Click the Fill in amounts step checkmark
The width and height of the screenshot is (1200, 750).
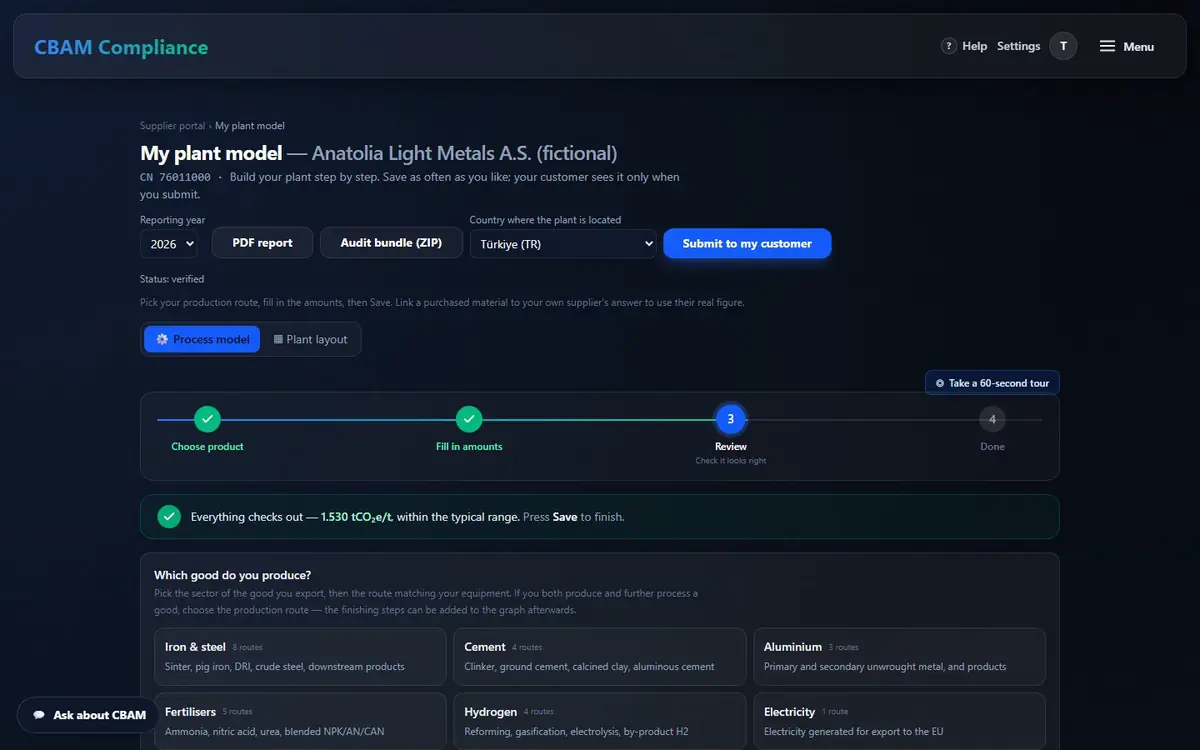[x=469, y=419]
